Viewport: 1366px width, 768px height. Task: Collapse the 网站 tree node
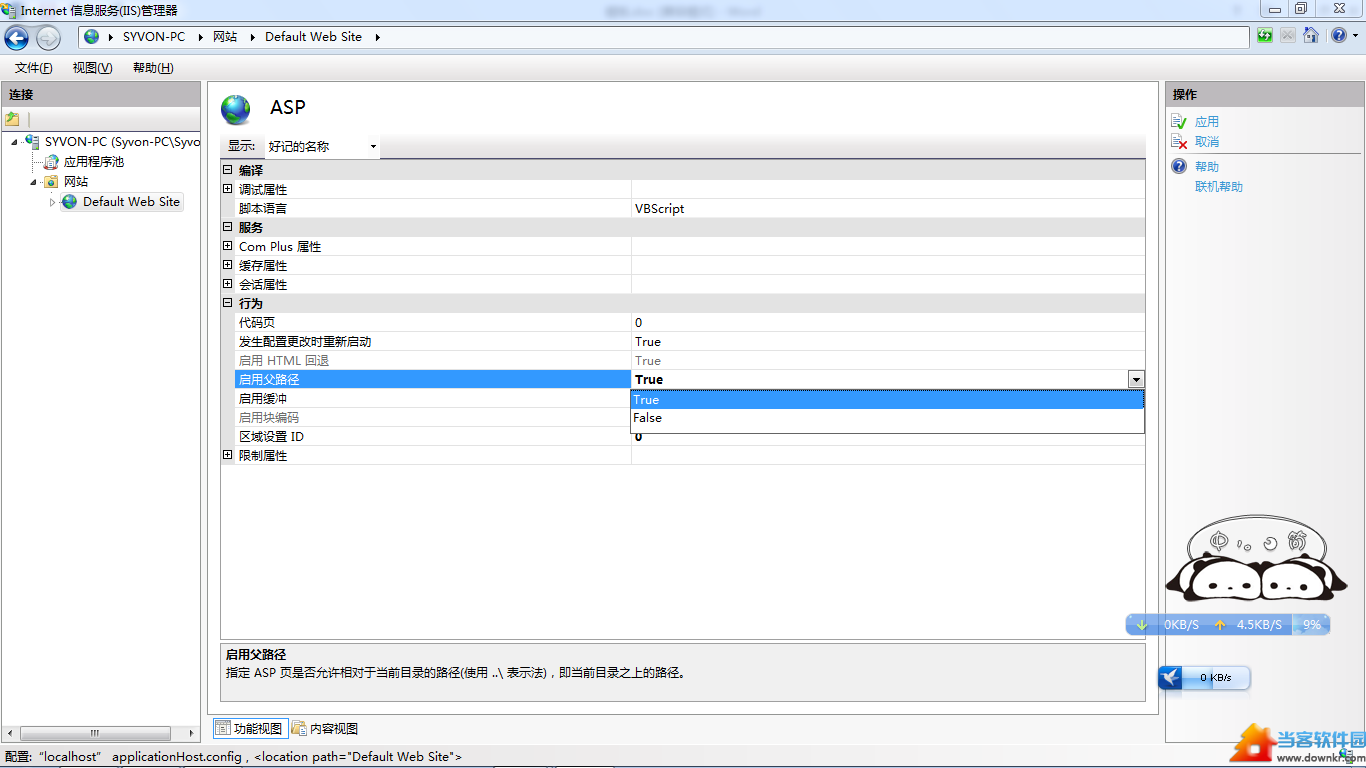(33, 182)
